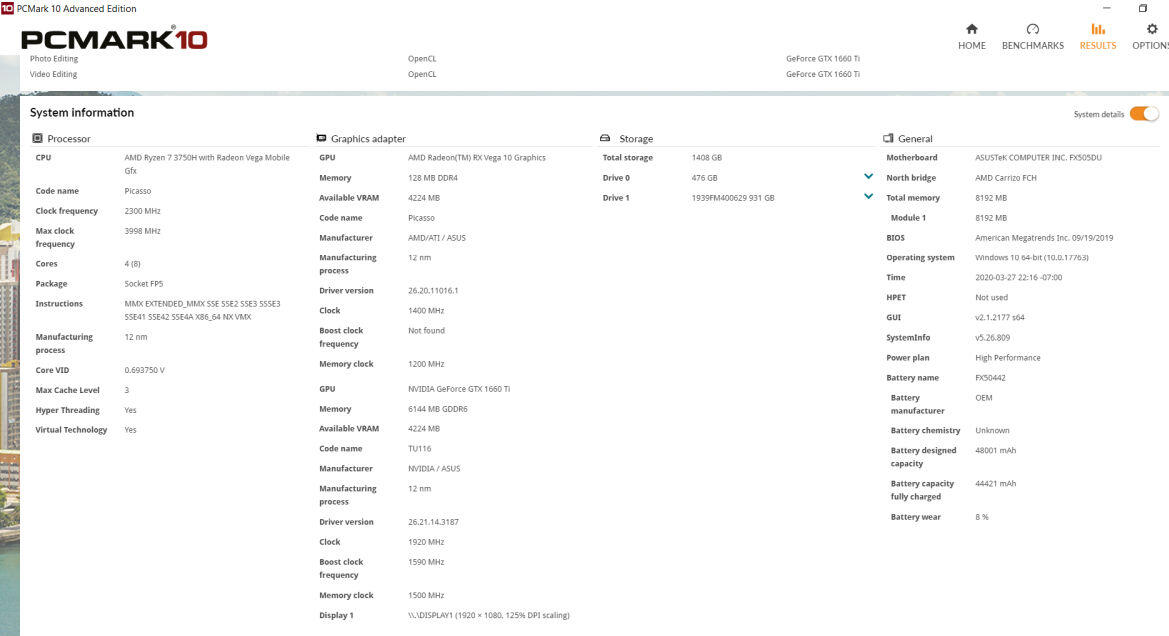Select SystemInfo version 'v5.26.809'

click(993, 338)
